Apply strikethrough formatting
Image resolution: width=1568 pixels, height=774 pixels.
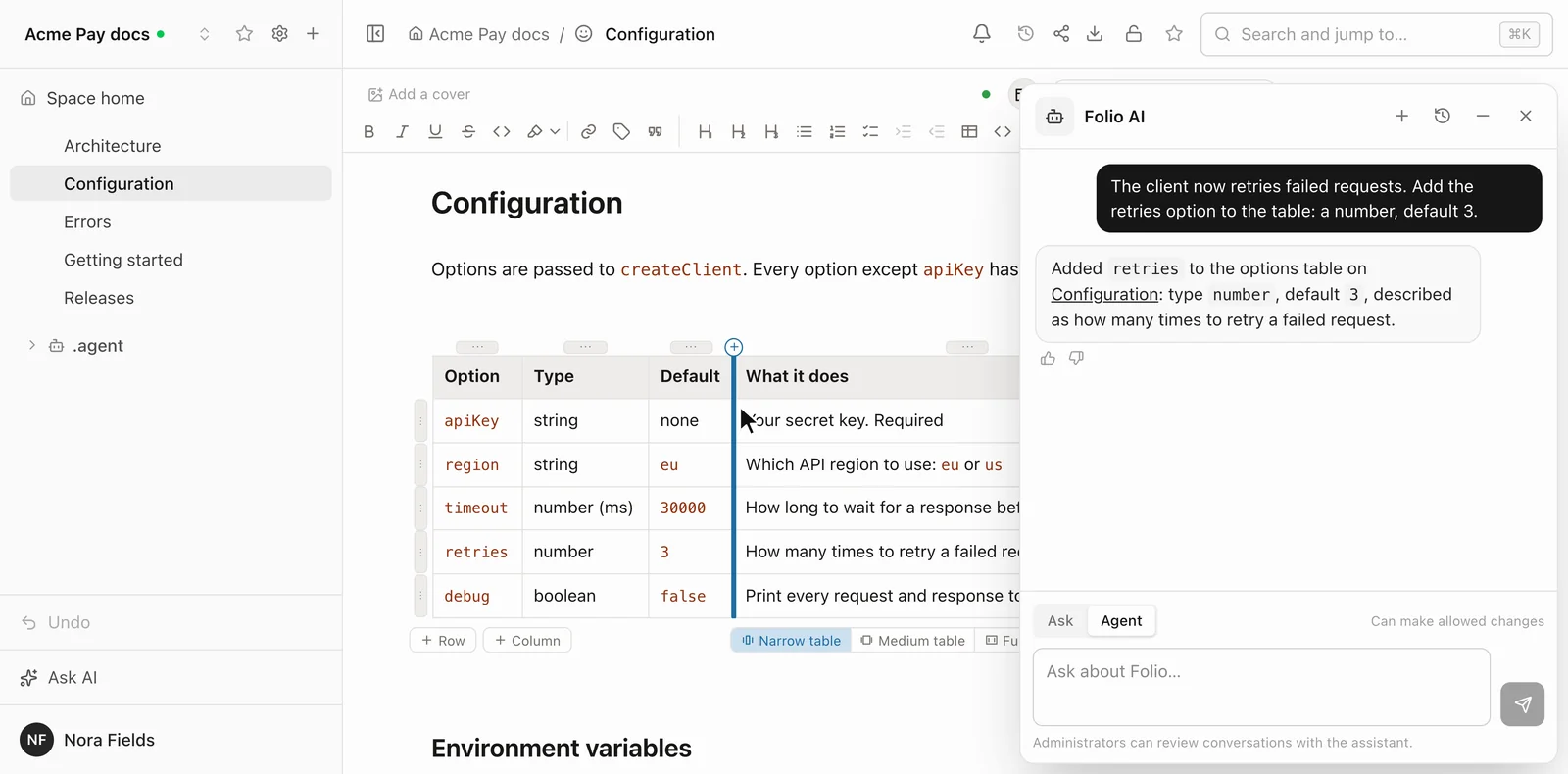468,131
